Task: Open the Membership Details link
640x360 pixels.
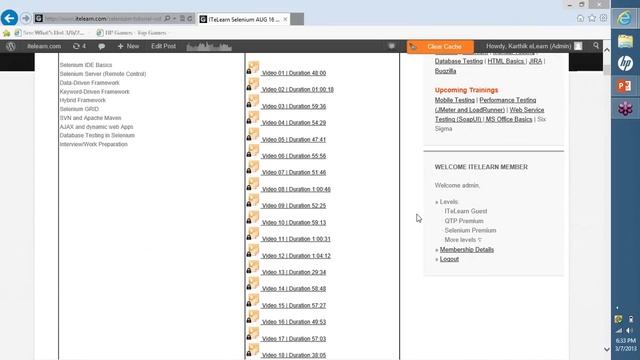Action: (467, 250)
